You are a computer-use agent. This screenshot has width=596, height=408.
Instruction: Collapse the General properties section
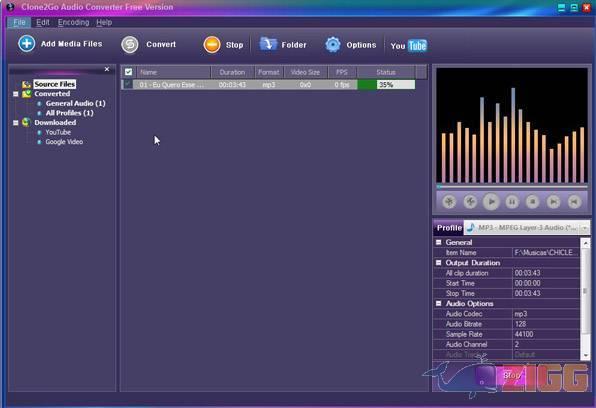tap(438, 242)
